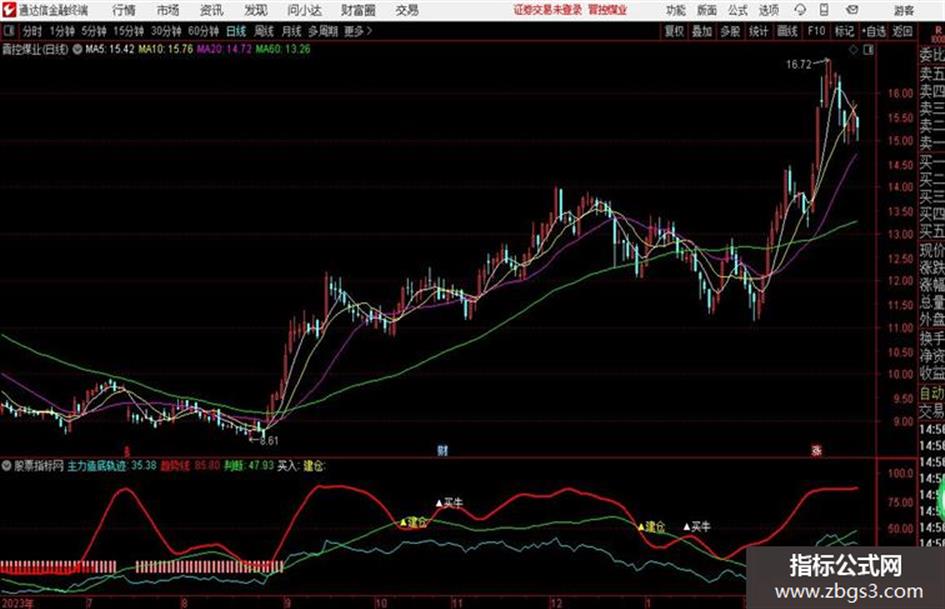Click the first white 买牛 signal marker
The image size is (945, 609).
coord(450,503)
